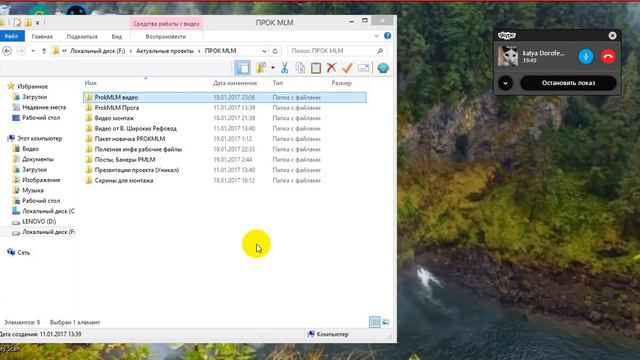Click the Forward navigation arrow
The height and width of the screenshot is (360, 640).
click(21, 51)
